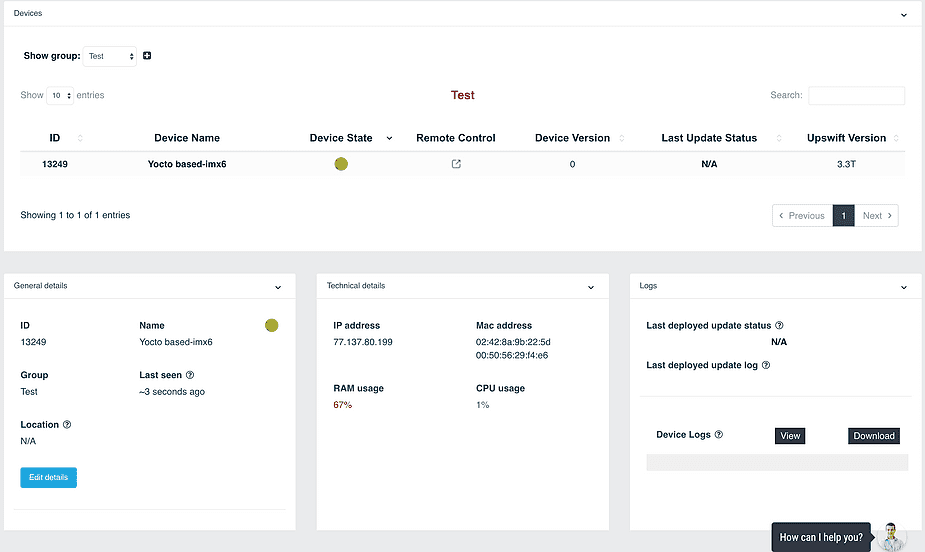The image size is (925, 552).
Task: Click status dot in General details panel
Action: point(271,326)
